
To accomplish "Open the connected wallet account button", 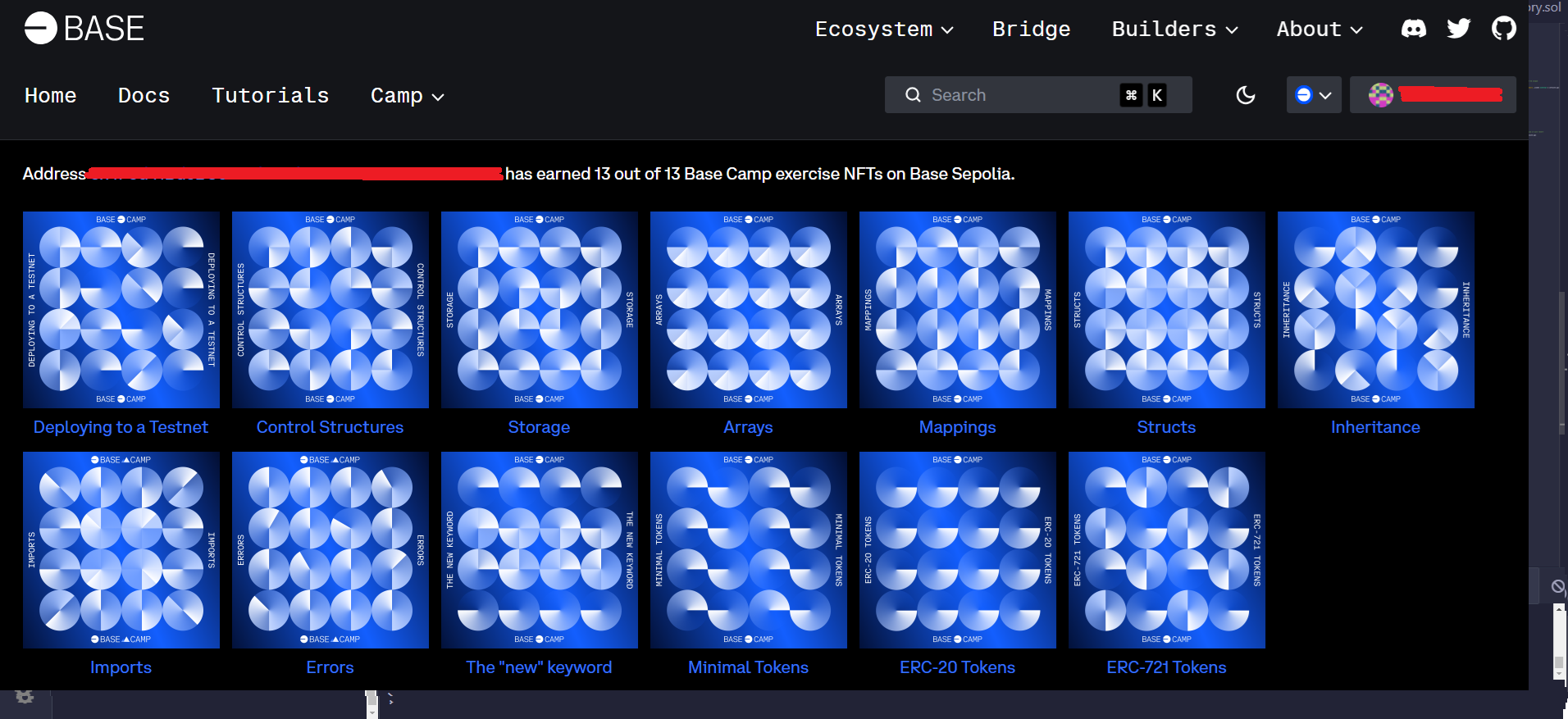I will 1433,95.
